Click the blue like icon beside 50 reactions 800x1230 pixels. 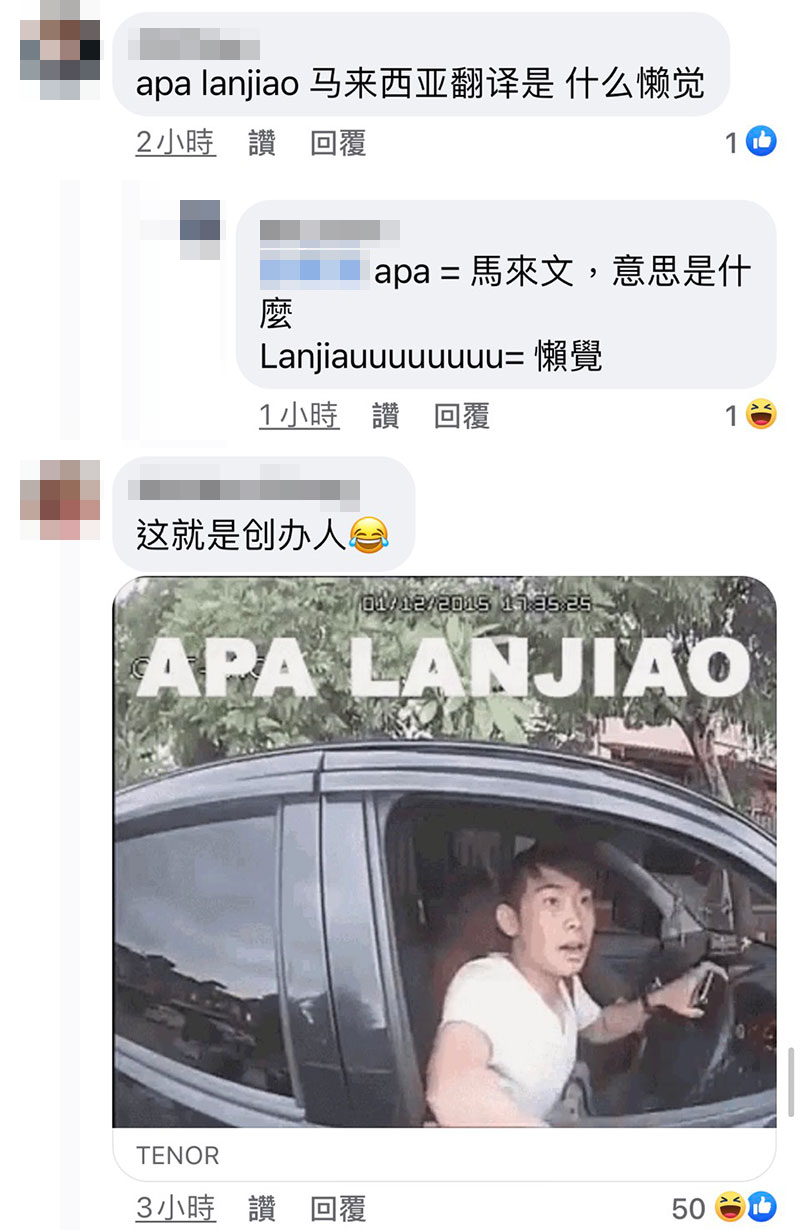pyautogui.click(x=761, y=1208)
